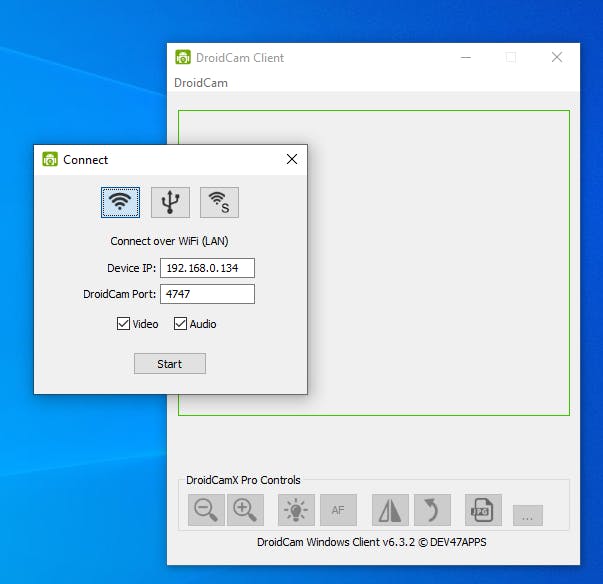Select the USB connection mode icon
This screenshot has height=584, width=603.
pos(170,202)
